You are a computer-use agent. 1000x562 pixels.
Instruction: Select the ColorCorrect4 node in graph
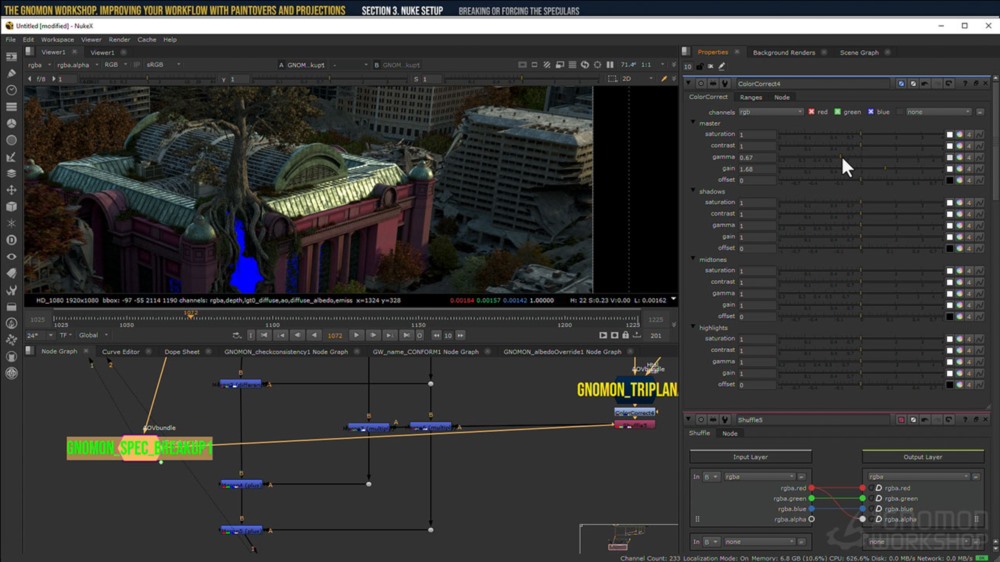(635, 413)
